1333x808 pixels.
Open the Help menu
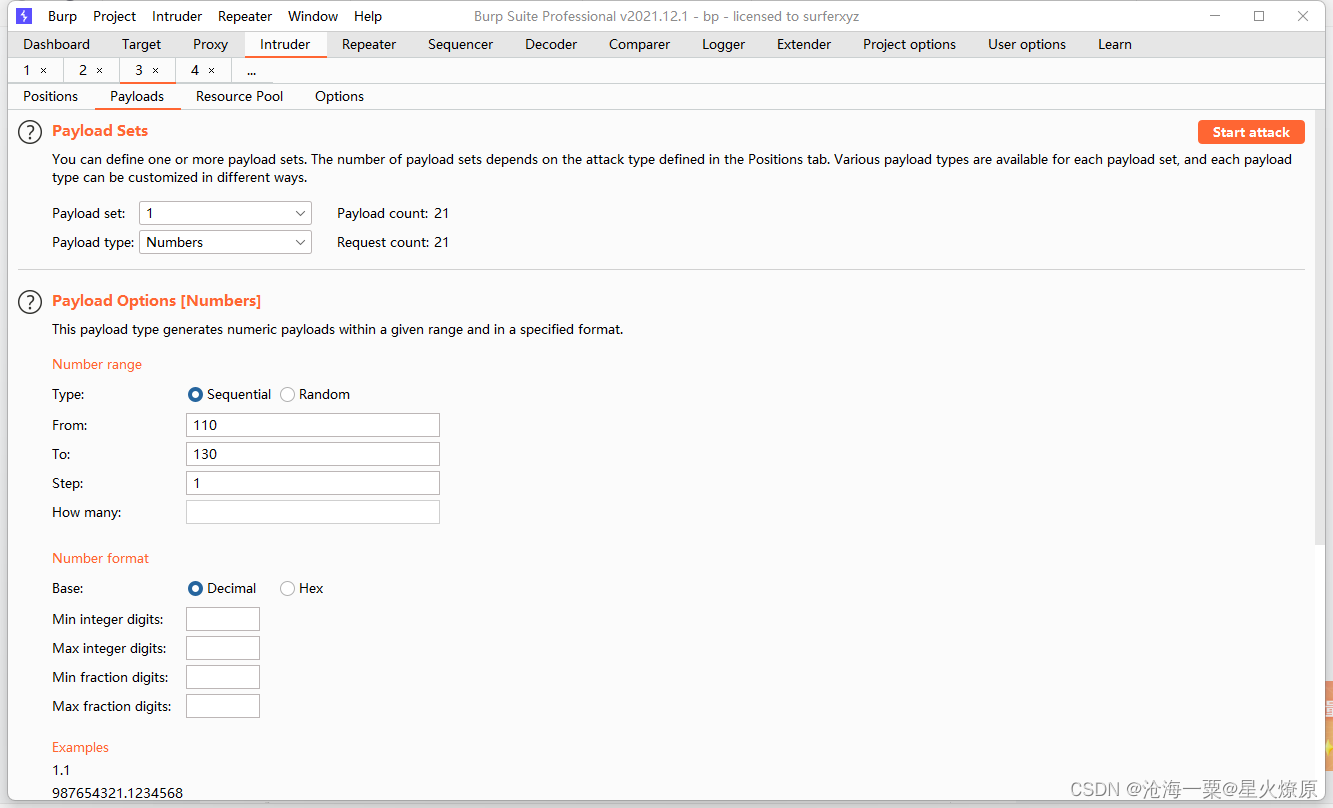pos(368,16)
